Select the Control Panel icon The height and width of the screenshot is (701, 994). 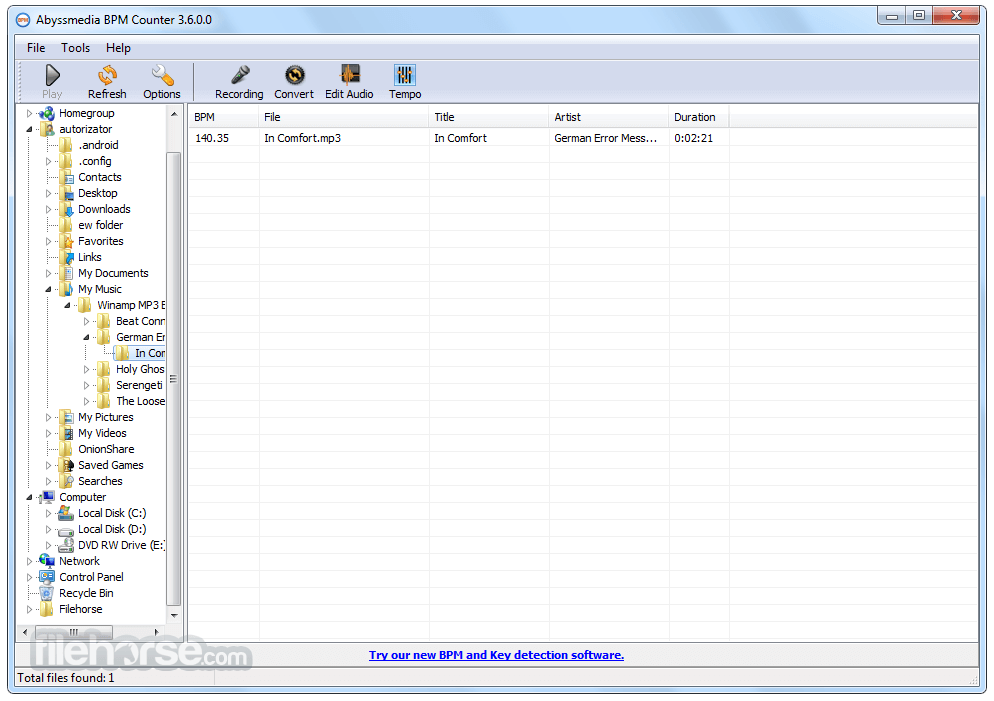(x=46, y=577)
